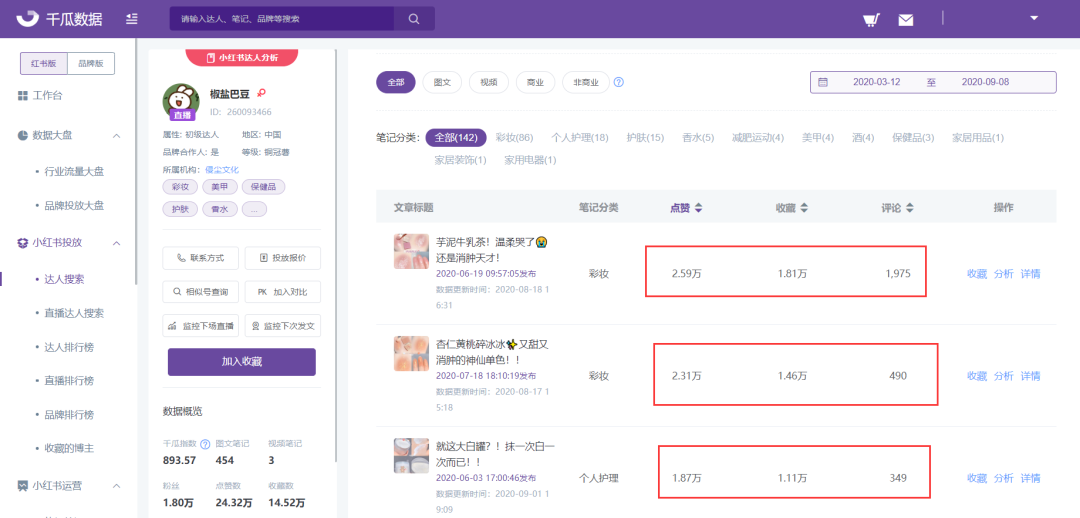Click the 千瓜指数 help question icon
The height and width of the screenshot is (518, 1080).
click(x=205, y=444)
